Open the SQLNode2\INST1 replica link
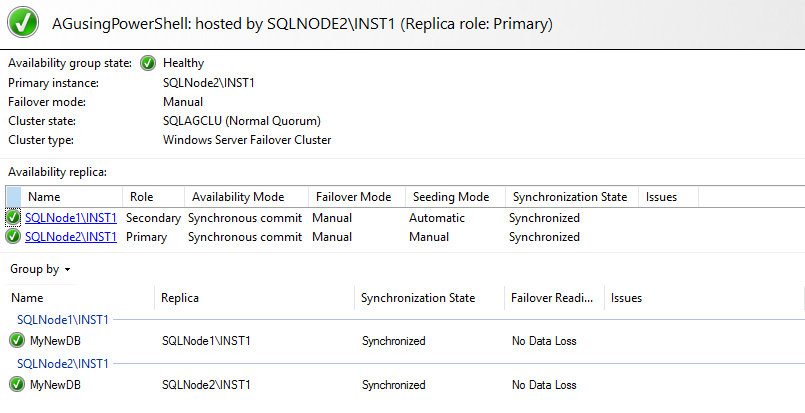Screen dimensions: 805x413 [x=71, y=237]
